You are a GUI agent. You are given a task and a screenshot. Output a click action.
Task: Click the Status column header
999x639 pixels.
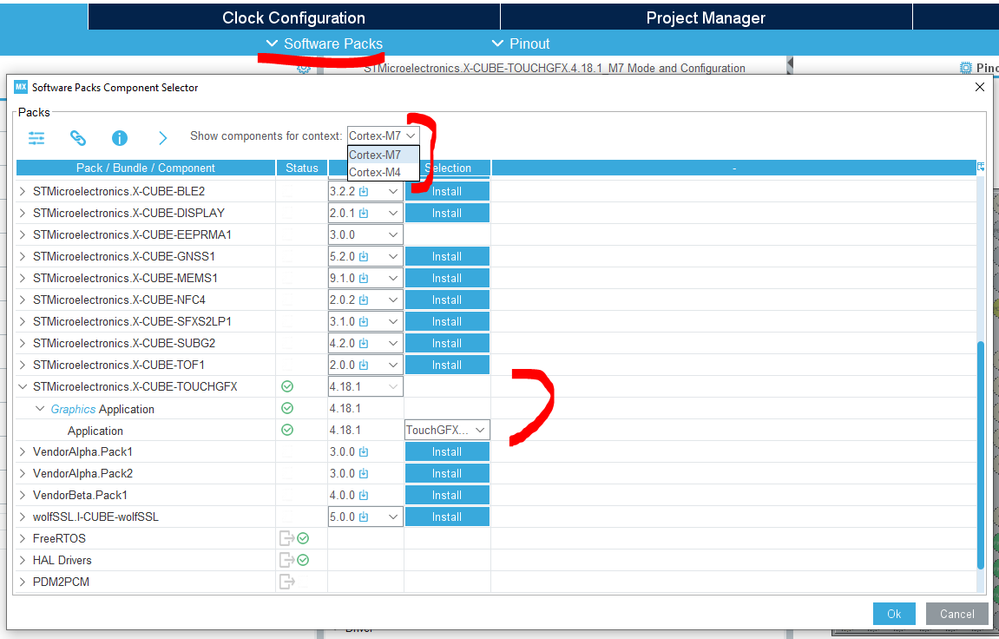tap(301, 168)
